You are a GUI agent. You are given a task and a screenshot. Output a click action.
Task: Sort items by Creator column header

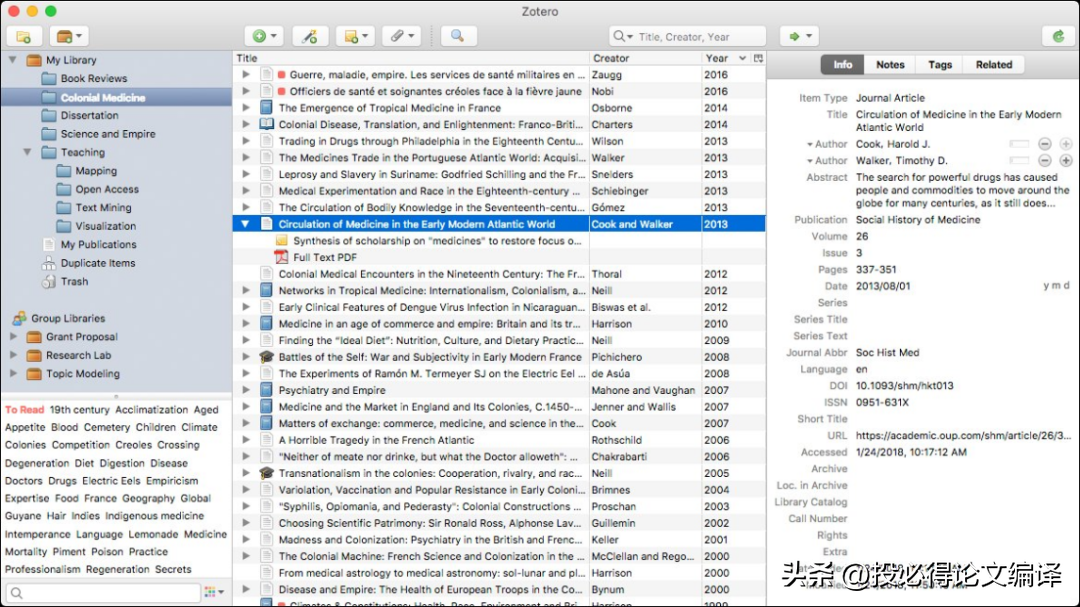645,59
